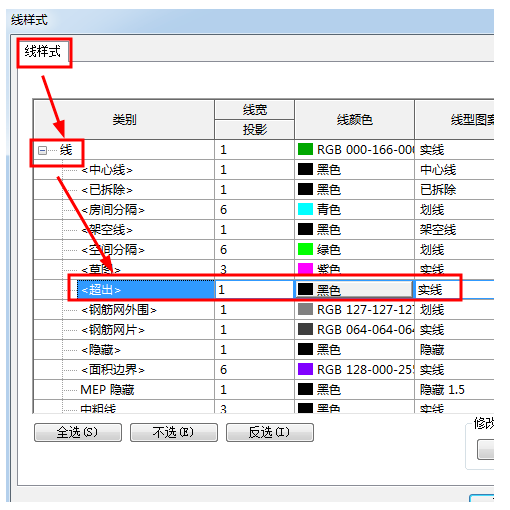Click the 不选(E) button
510x510 pixels.
pos(174,433)
